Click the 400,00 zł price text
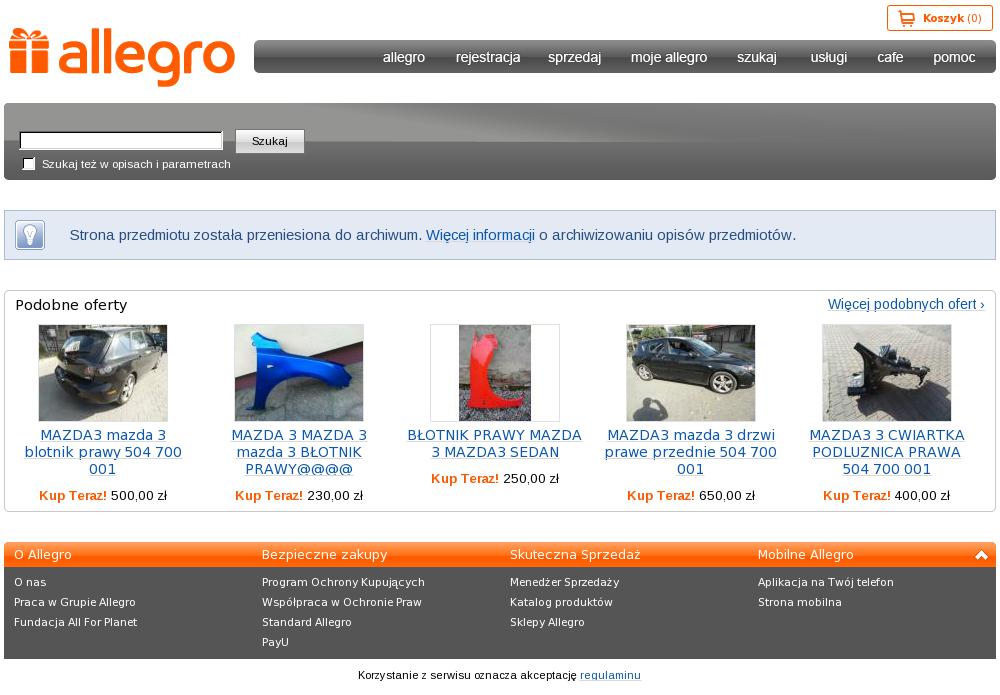Viewport: 1000px width, 695px height. (x=922, y=495)
